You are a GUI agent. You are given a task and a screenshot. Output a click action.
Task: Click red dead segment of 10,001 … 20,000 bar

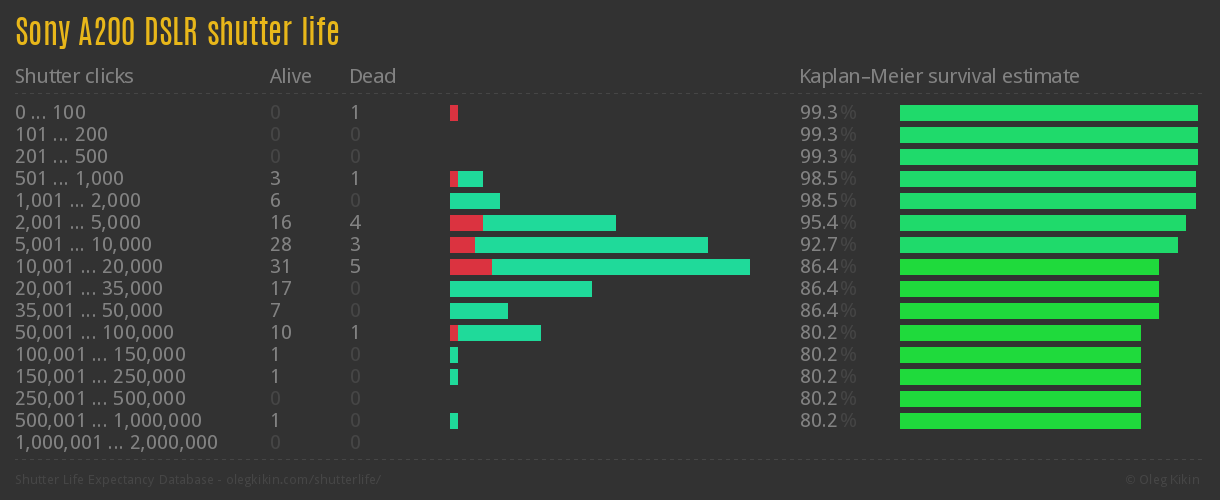coord(470,267)
